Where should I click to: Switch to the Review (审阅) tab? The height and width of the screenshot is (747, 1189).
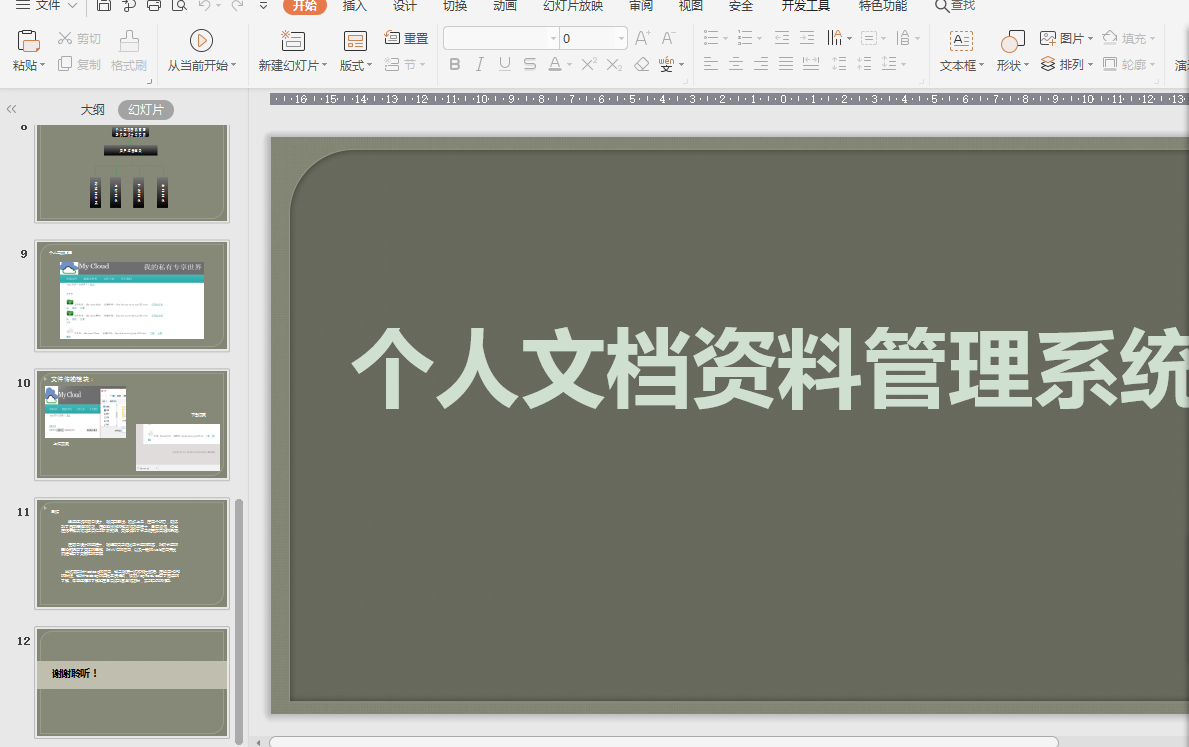click(x=641, y=5)
